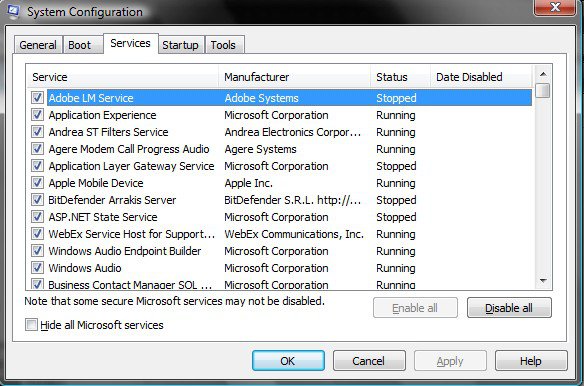Select Application Layer Gateway Service text

tap(131, 166)
